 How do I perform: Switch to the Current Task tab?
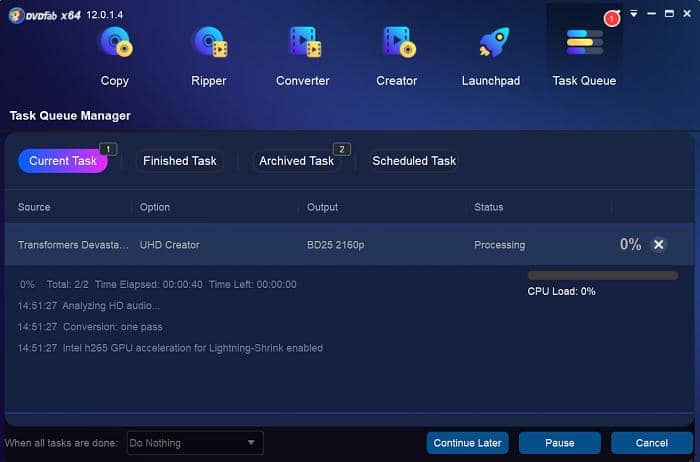click(x=63, y=161)
